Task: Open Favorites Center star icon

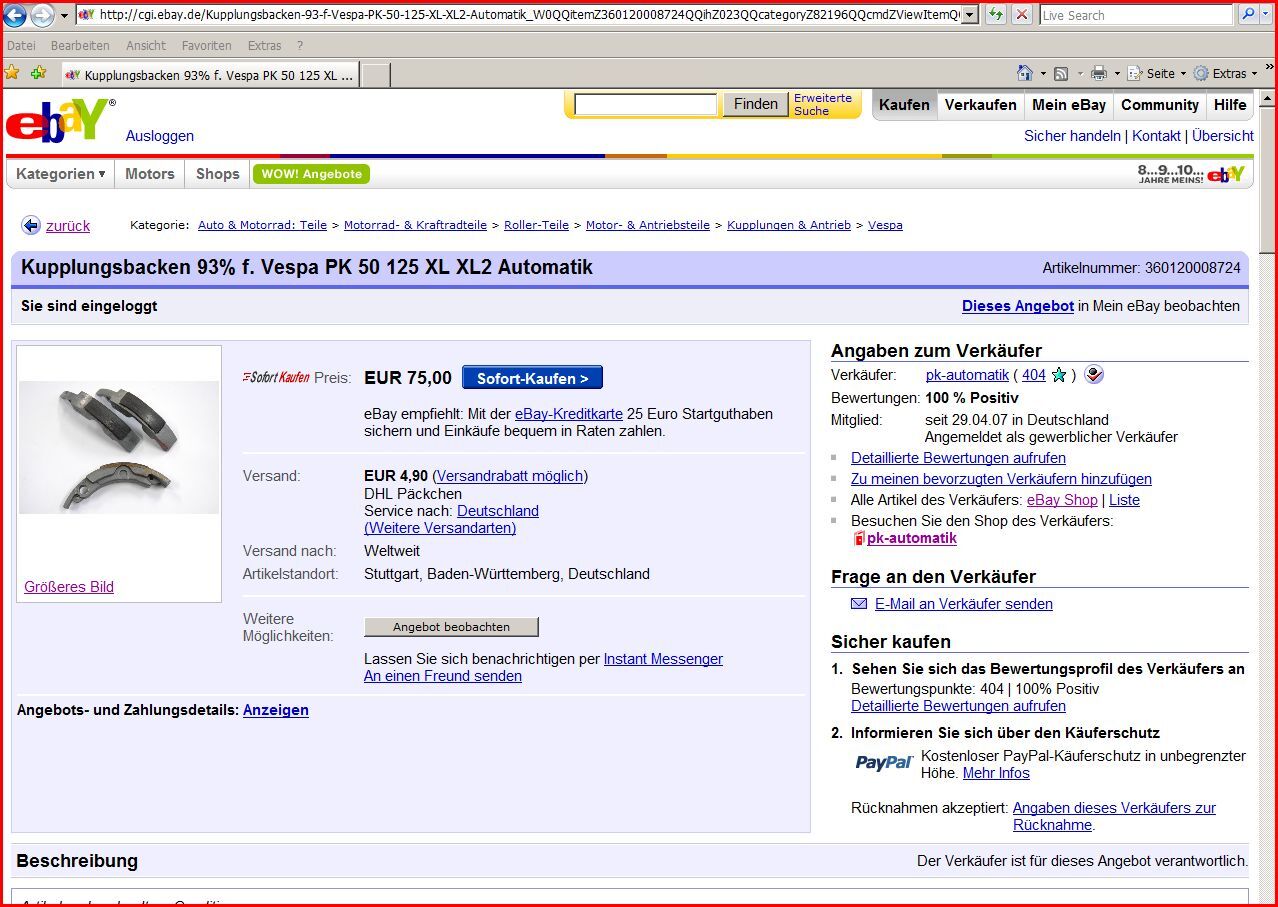Action: pos(13,73)
